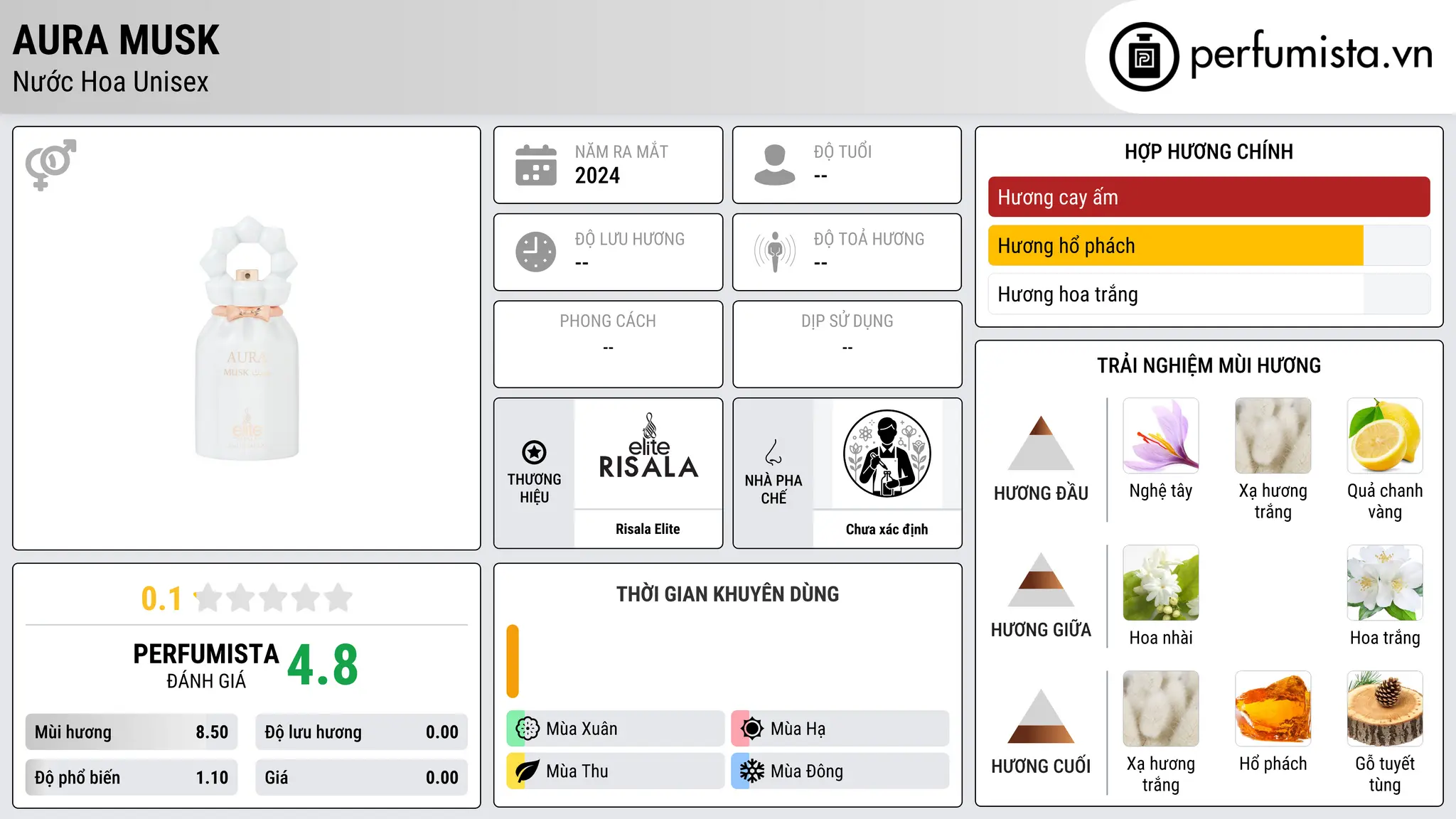Viewport: 1456px width, 819px height.
Task: Click the Hương hổ phách yellow accord bar
Action: (x=1209, y=245)
